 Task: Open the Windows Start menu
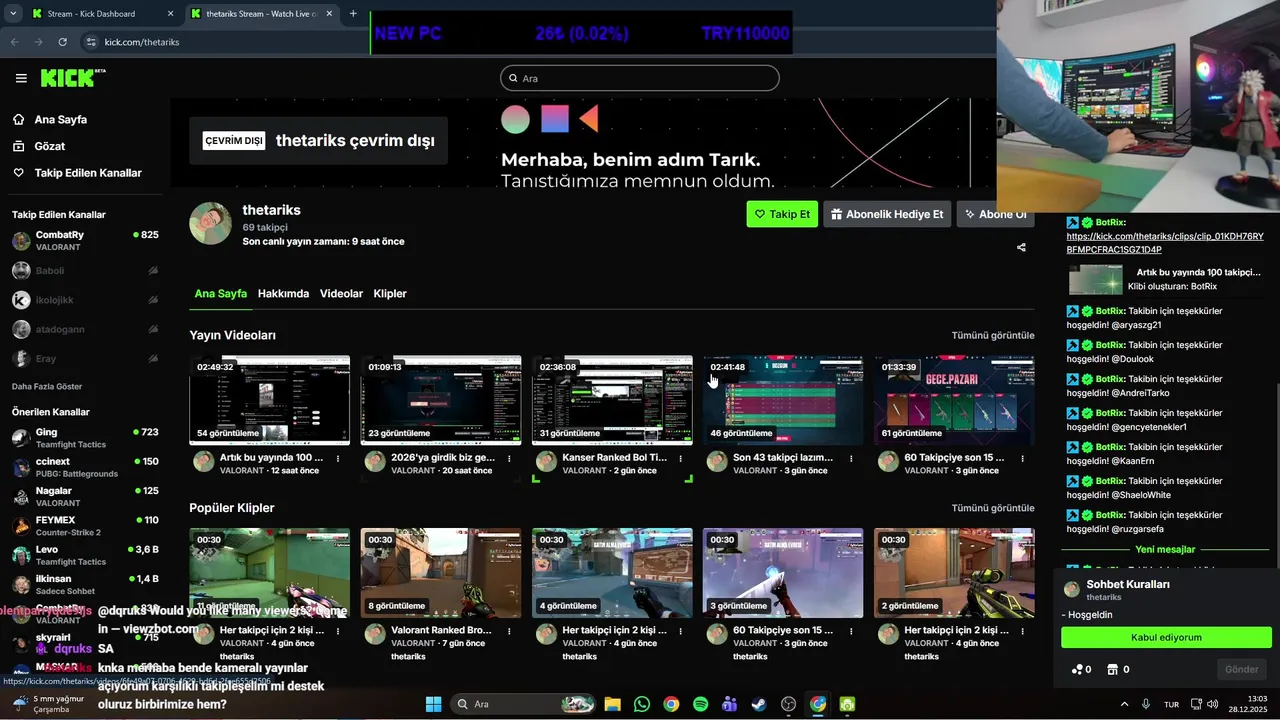click(433, 704)
